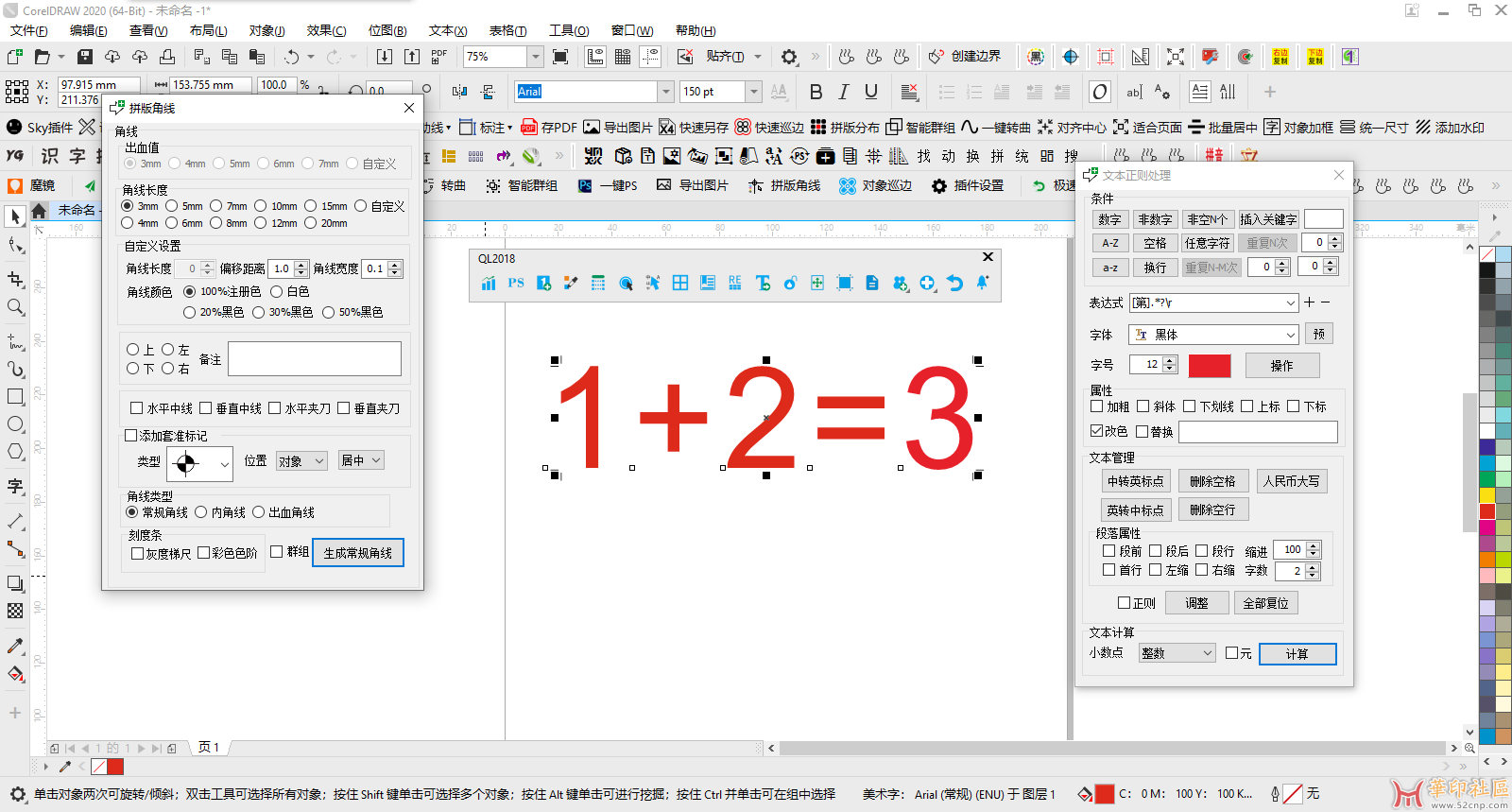The width and height of the screenshot is (1512, 812).
Task: Select the Crop tool
Action: [15, 279]
